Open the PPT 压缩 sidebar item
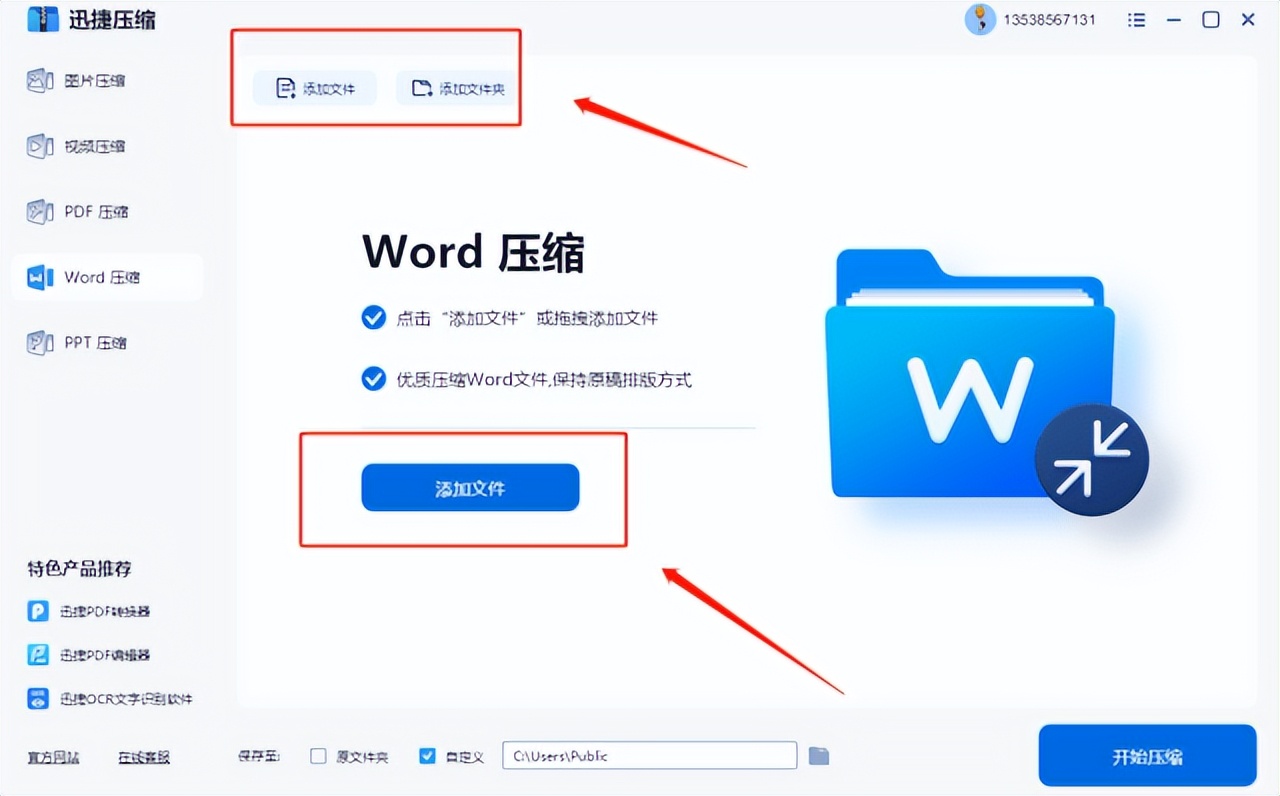The height and width of the screenshot is (796, 1280). point(76,343)
